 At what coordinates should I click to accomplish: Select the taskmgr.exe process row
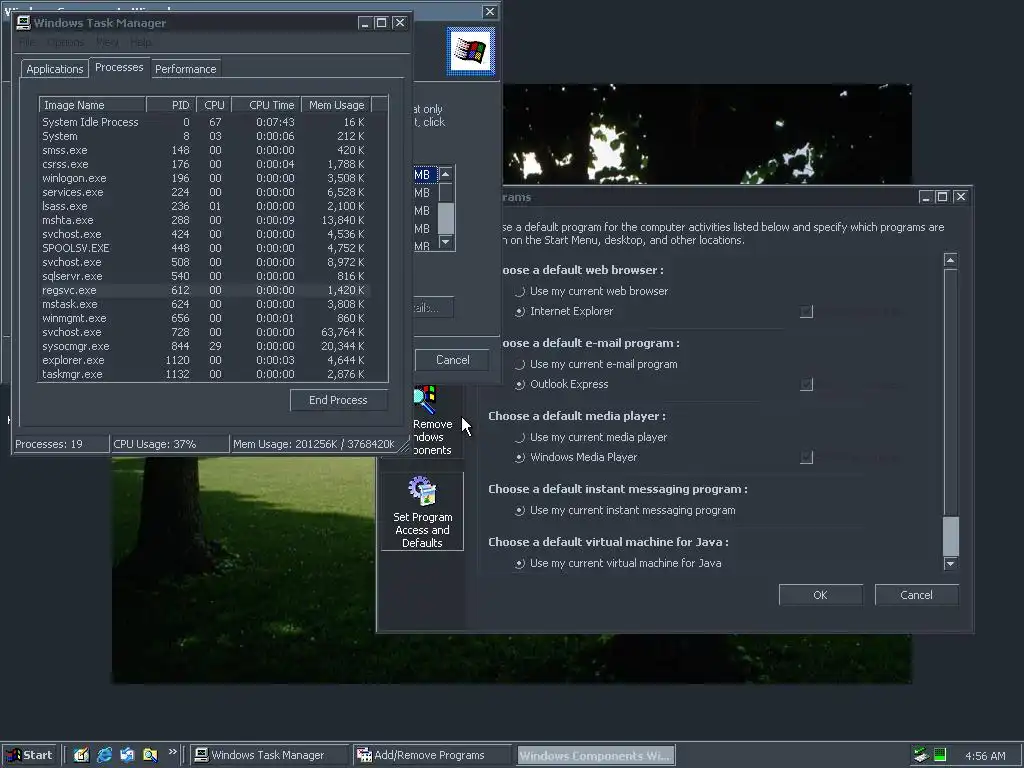(x=205, y=374)
